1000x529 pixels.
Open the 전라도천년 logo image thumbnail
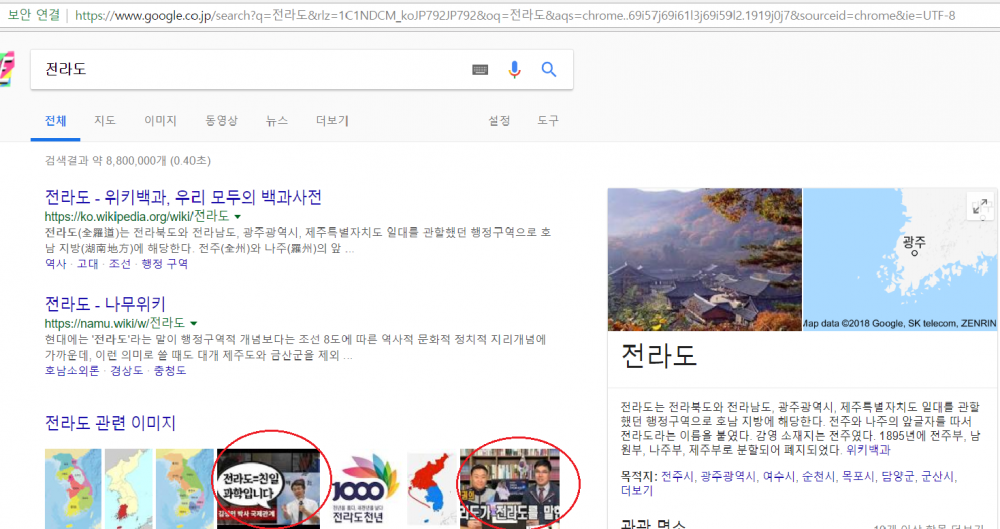(x=364, y=489)
